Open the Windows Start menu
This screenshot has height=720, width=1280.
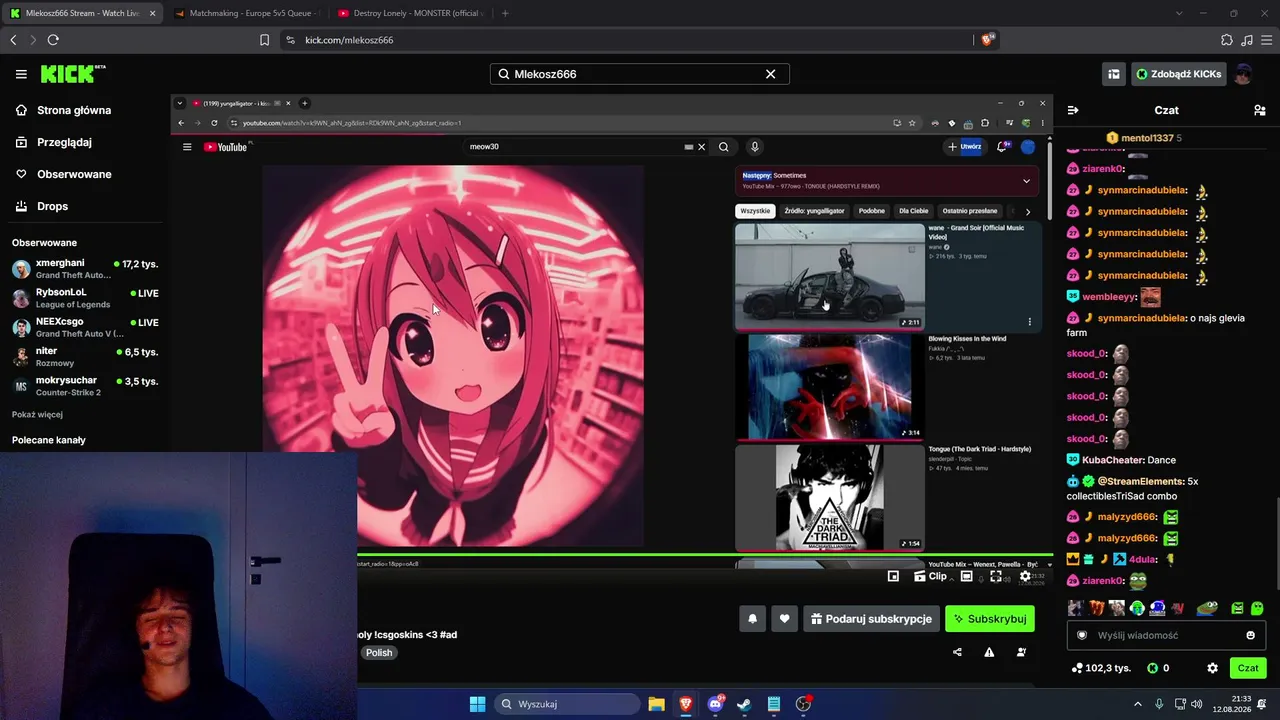click(x=477, y=704)
